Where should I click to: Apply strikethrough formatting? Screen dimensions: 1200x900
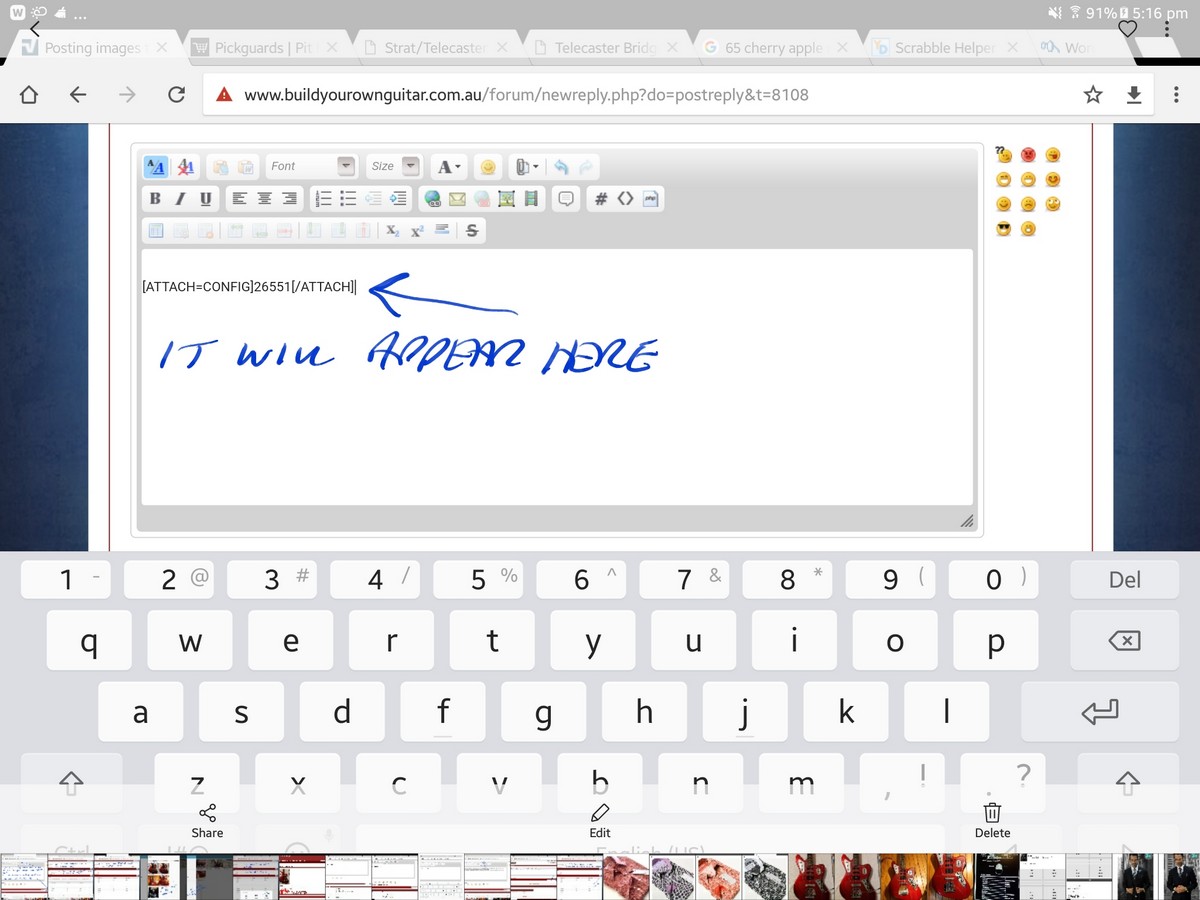pyautogui.click(x=472, y=231)
